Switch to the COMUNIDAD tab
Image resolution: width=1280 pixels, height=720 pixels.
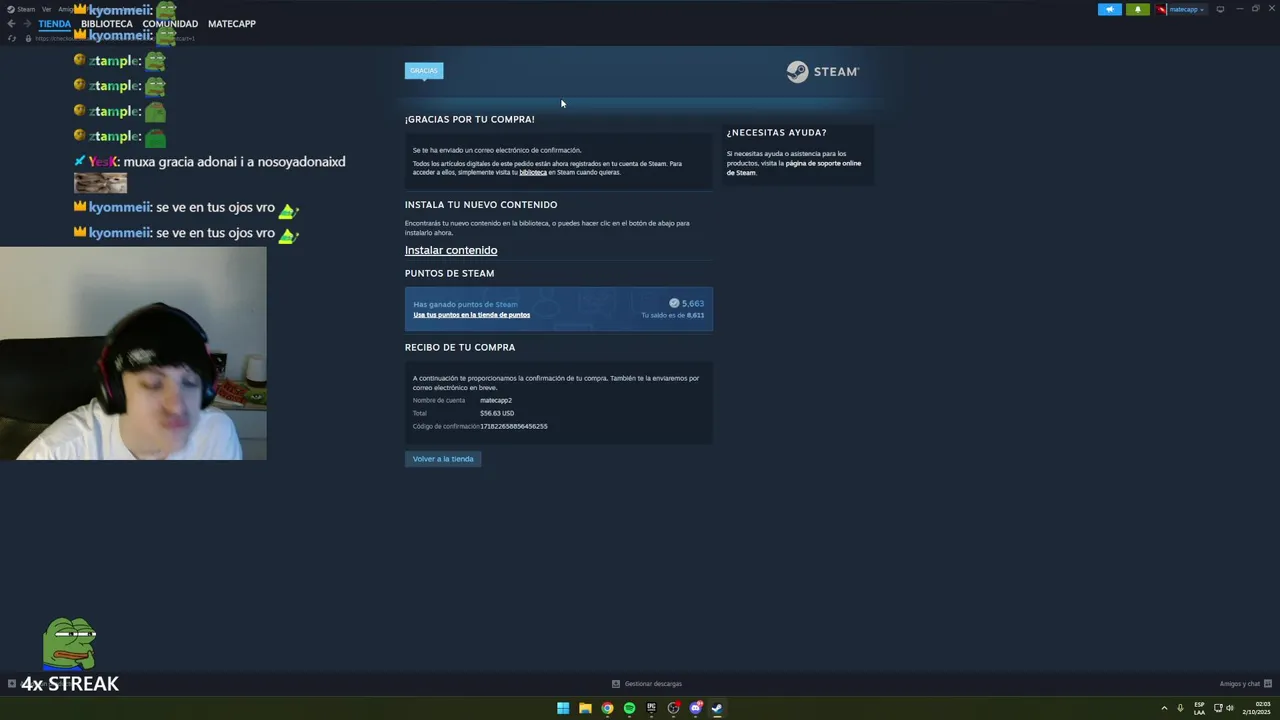pyautogui.click(x=170, y=24)
